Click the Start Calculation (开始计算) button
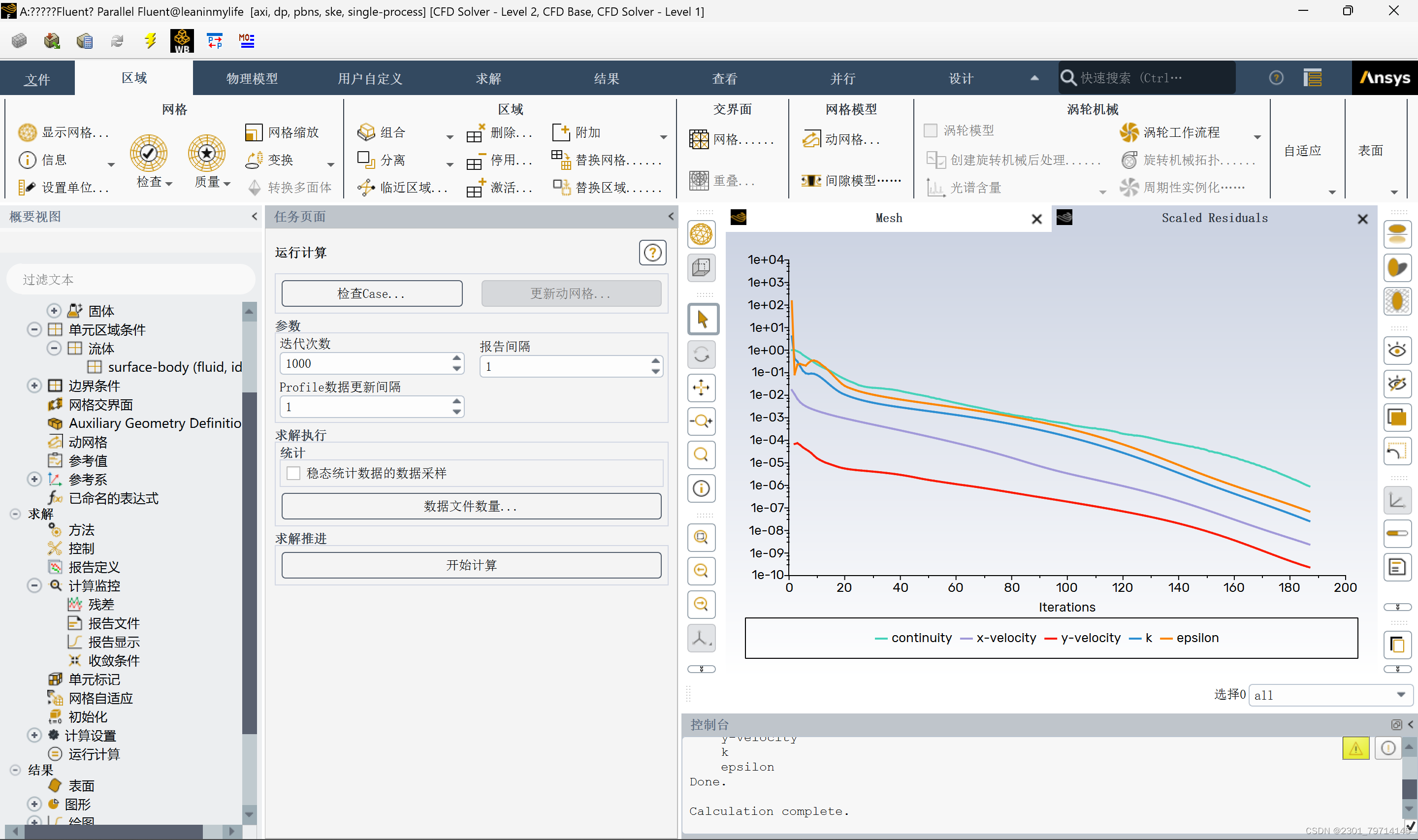The width and height of the screenshot is (1418, 840). click(471, 565)
